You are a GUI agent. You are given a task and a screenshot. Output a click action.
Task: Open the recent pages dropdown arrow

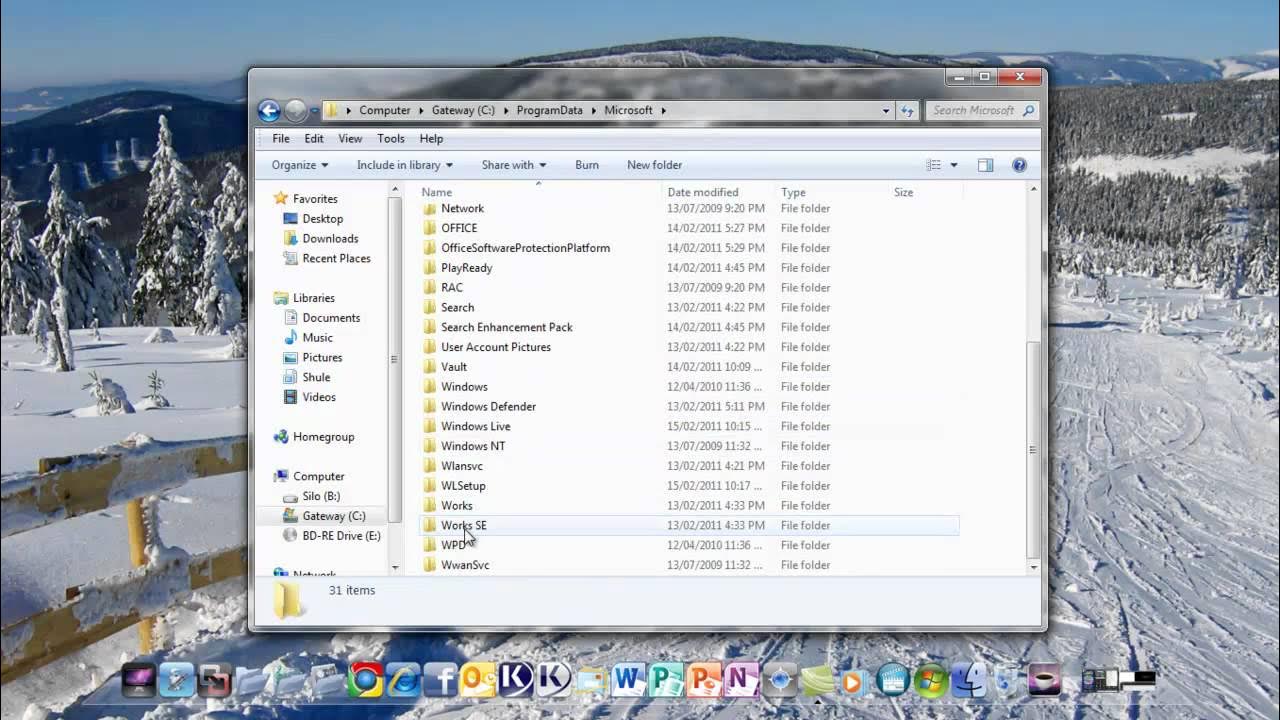point(314,111)
